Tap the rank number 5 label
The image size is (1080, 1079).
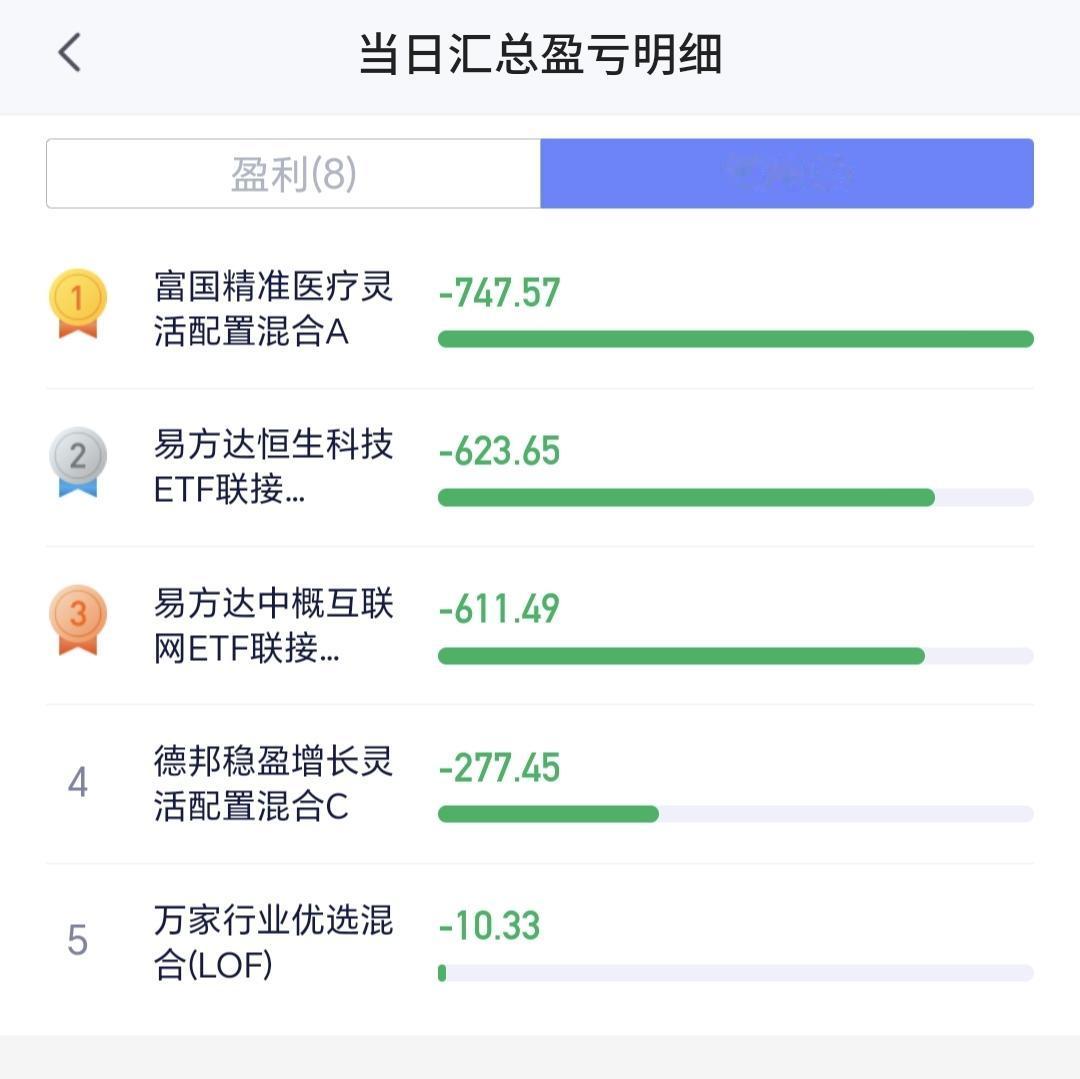click(78, 940)
